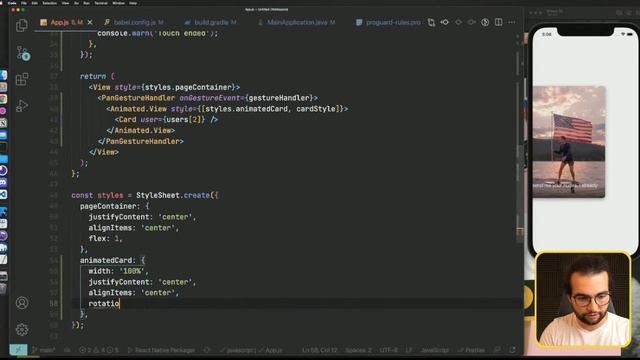Switch to the babel.config.js tab
The image size is (640, 360).
(x=134, y=22)
